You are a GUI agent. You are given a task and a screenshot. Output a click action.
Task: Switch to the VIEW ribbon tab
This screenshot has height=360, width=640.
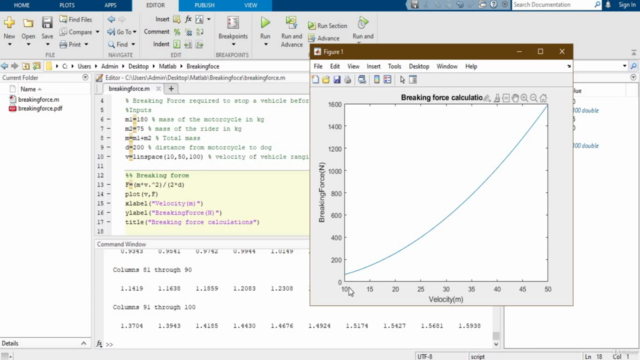[x=251, y=5]
